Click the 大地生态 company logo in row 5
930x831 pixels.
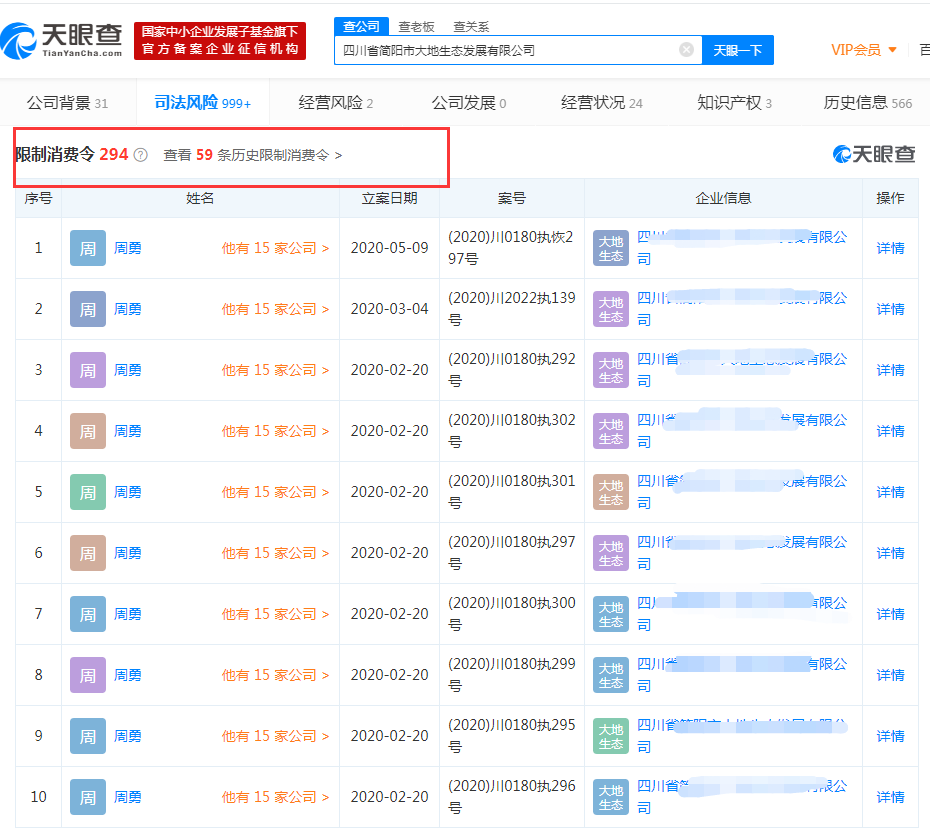pos(611,492)
